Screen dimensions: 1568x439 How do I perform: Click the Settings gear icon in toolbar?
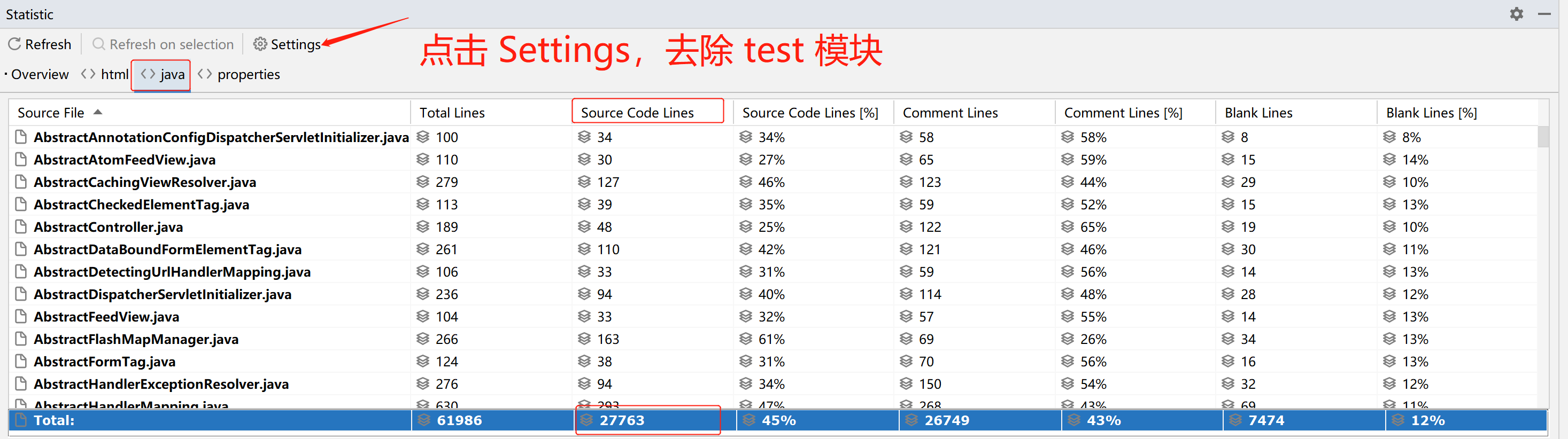[260, 44]
